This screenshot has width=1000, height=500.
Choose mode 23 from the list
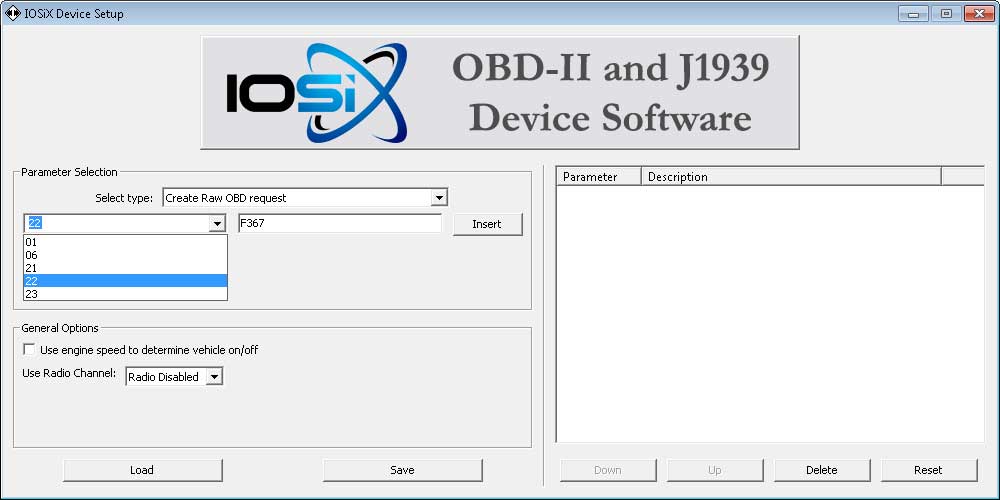coord(125,294)
